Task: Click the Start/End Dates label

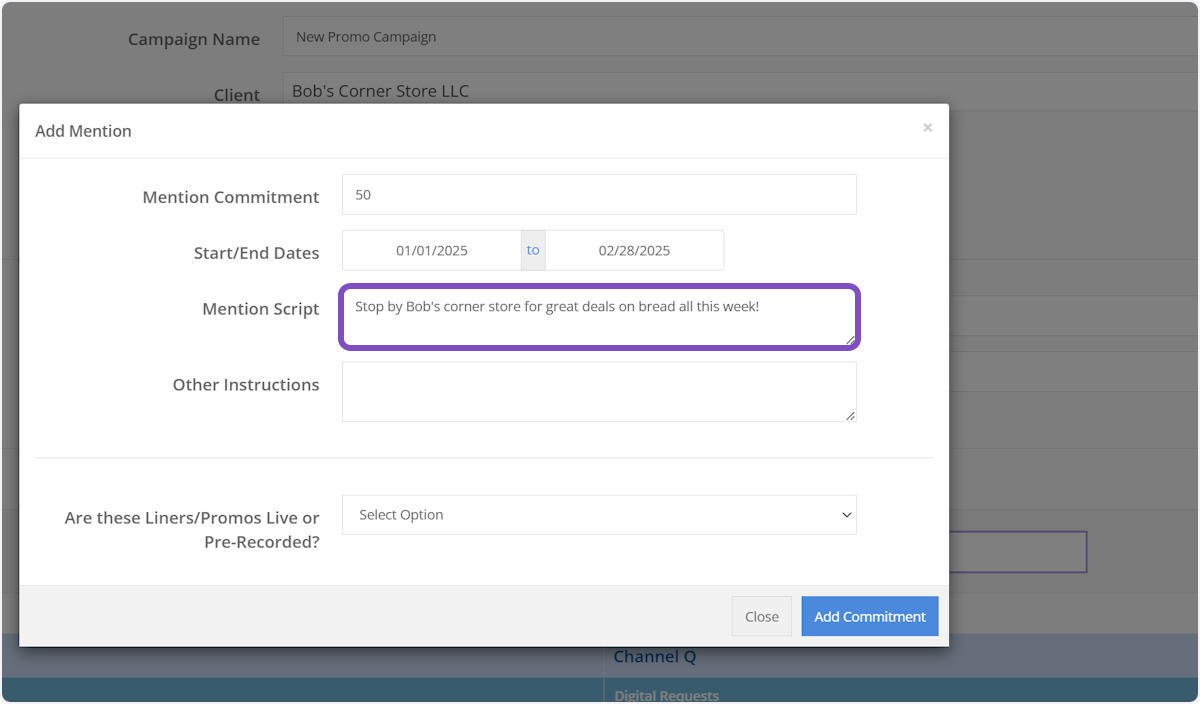Action: 256,253
